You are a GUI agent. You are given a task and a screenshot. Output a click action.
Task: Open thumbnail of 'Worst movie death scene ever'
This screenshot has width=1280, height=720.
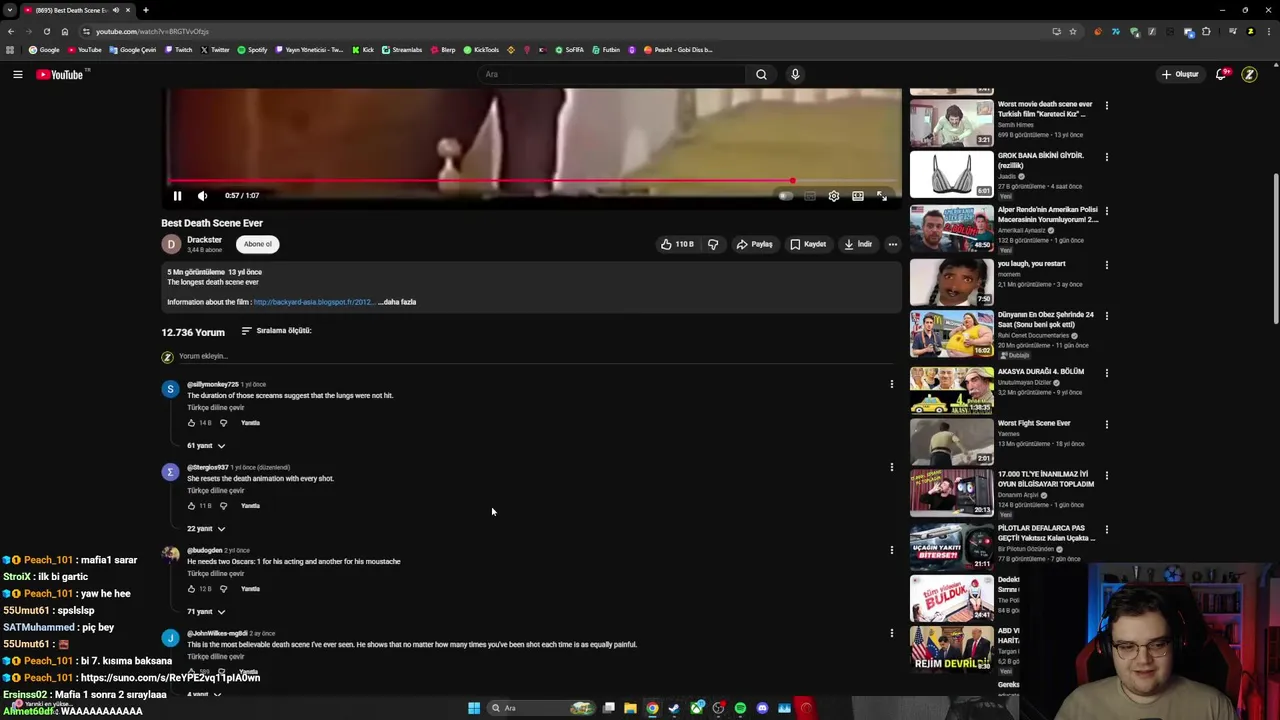tap(951, 123)
